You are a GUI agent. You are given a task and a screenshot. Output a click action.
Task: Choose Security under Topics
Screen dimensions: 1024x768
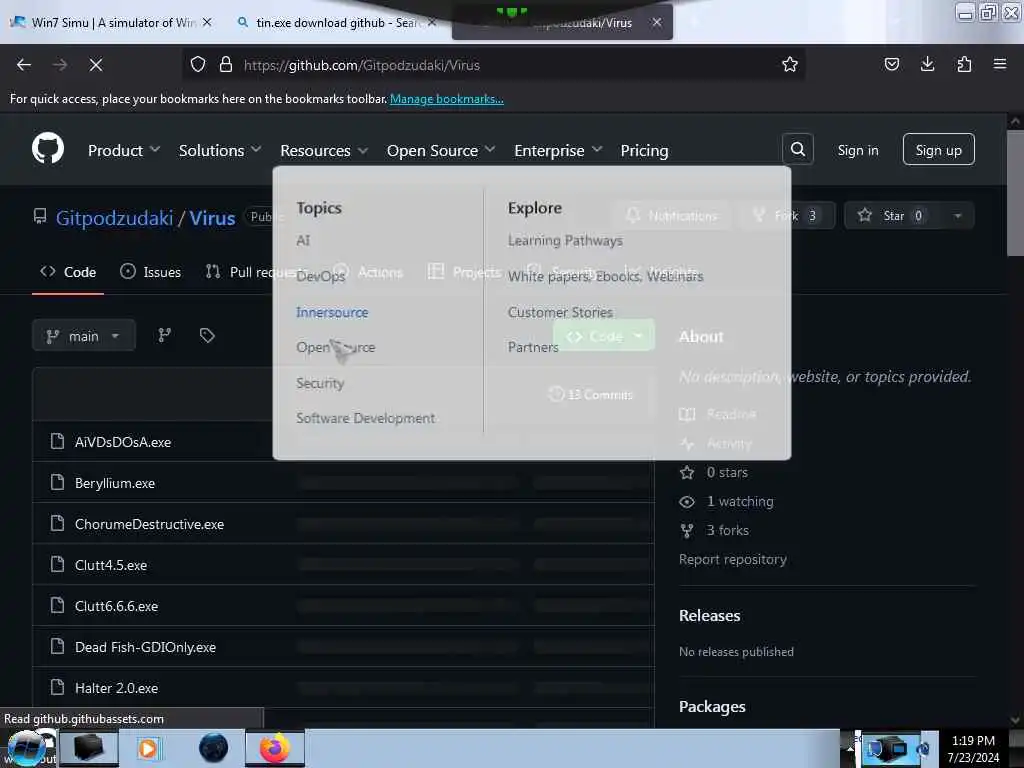pos(319,383)
